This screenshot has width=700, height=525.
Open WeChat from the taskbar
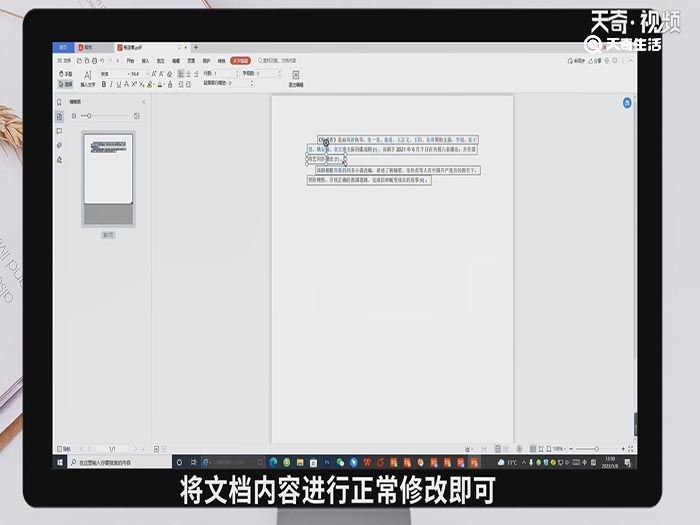pyautogui.click(x=340, y=462)
